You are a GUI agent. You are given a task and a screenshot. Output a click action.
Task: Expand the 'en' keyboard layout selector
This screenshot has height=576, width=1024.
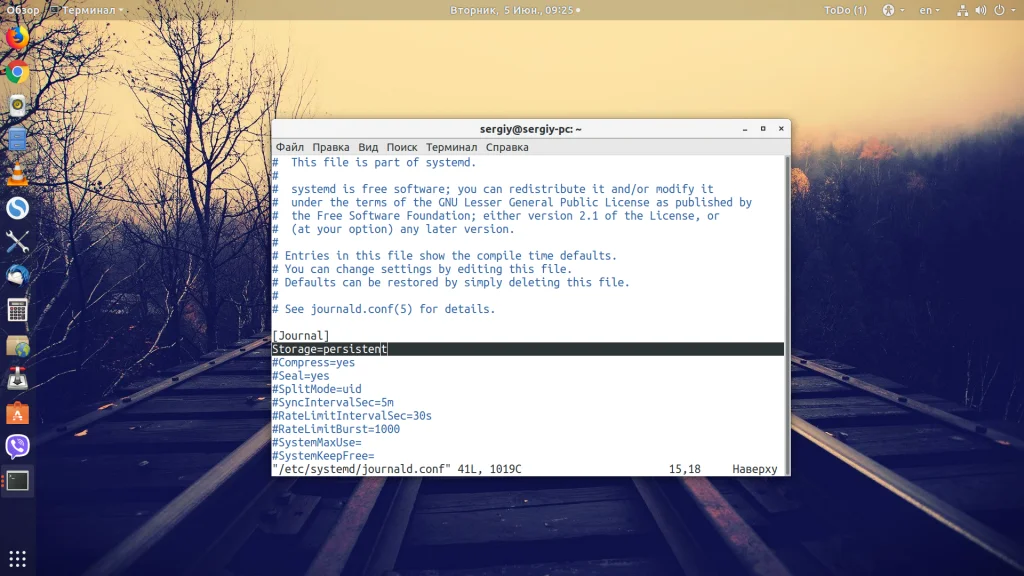(929, 10)
